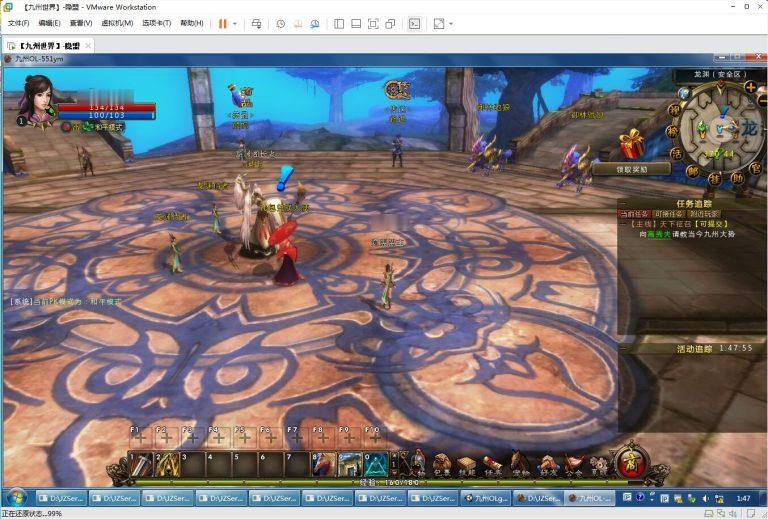Open VMware 查看(V) menu
The image size is (768, 519).
point(81,23)
